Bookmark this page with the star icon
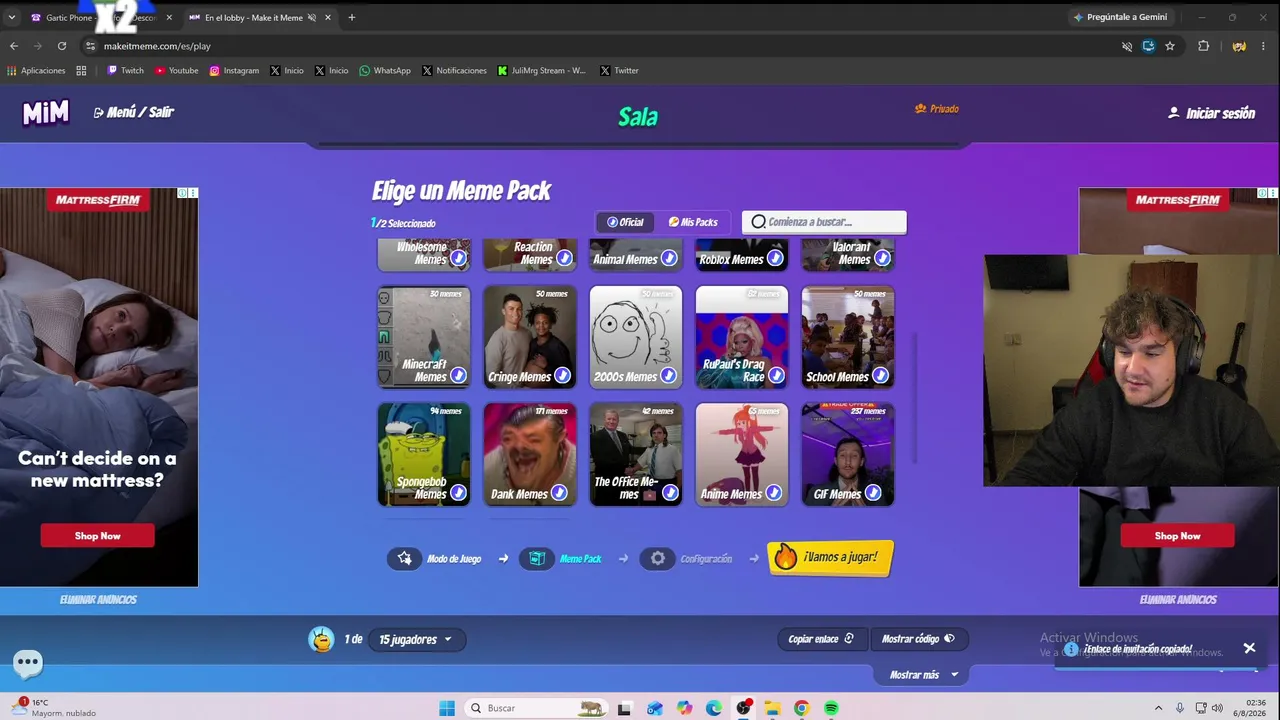The width and height of the screenshot is (1280, 720). (x=1169, y=46)
